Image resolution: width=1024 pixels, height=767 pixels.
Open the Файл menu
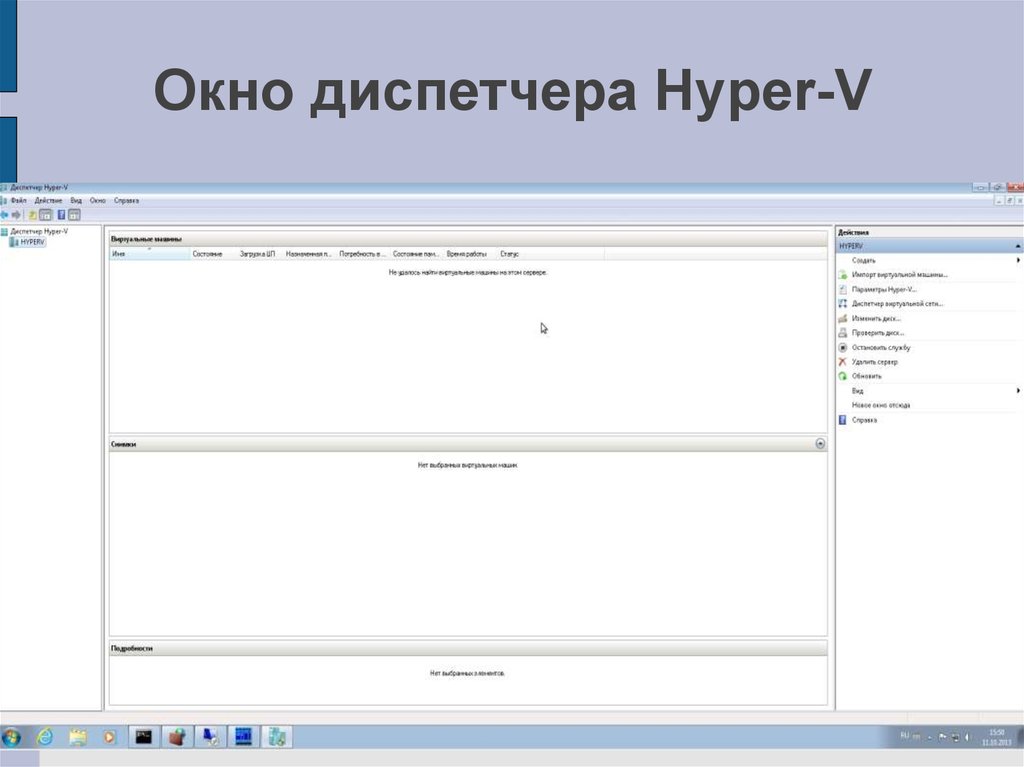18,200
